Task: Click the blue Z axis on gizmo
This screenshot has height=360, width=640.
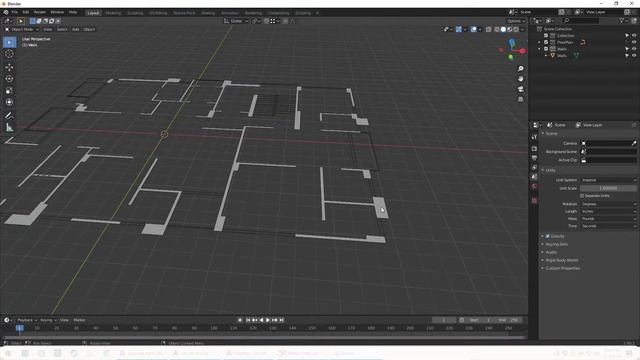Action: tap(512, 42)
